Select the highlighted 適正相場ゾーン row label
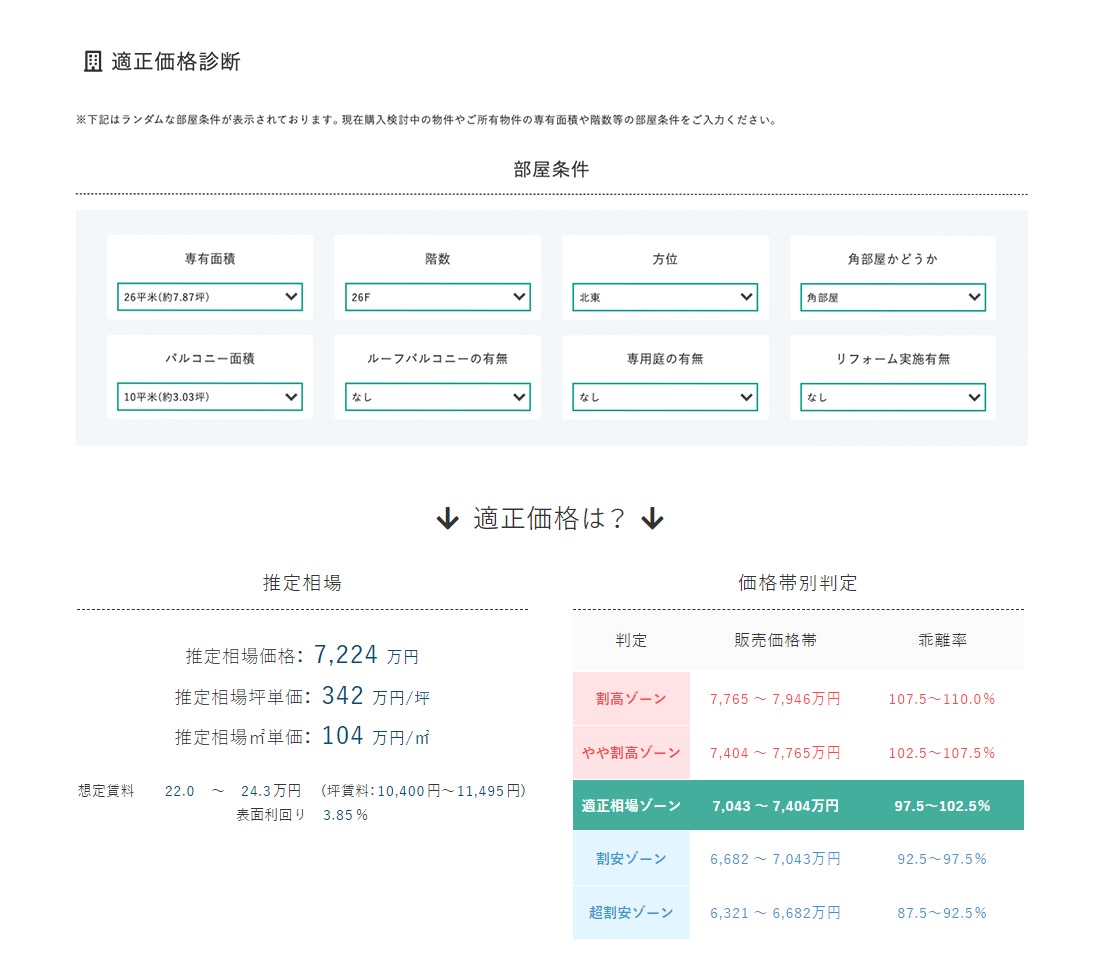The width and height of the screenshot is (1100, 962). [x=631, y=806]
